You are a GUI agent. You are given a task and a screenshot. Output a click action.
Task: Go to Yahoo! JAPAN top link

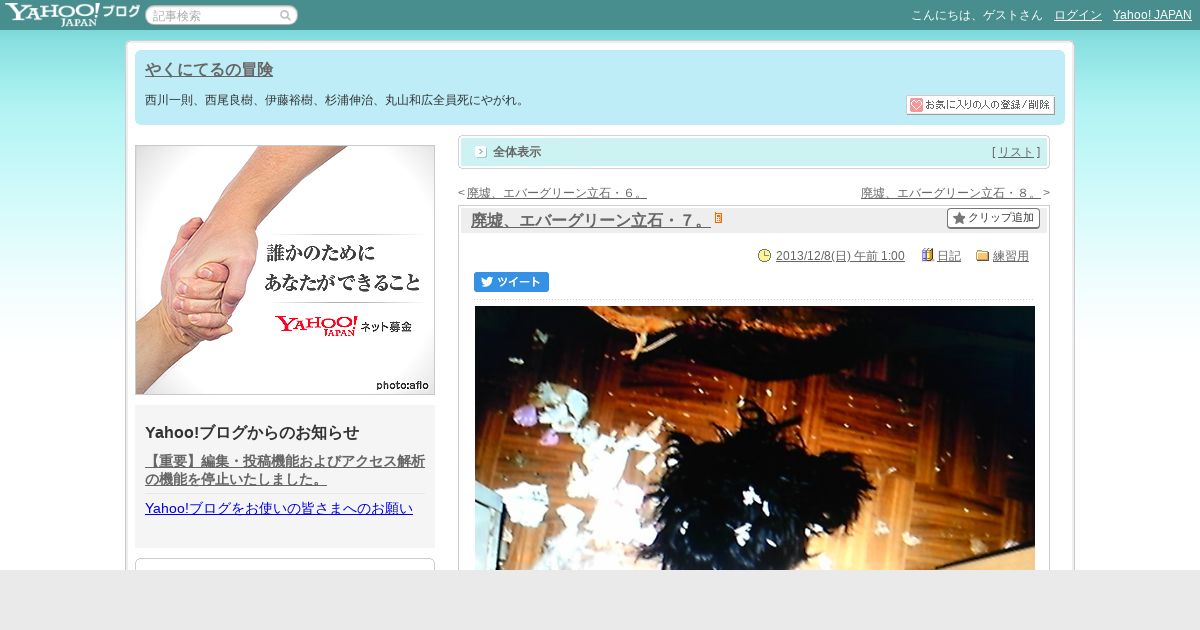(1152, 15)
